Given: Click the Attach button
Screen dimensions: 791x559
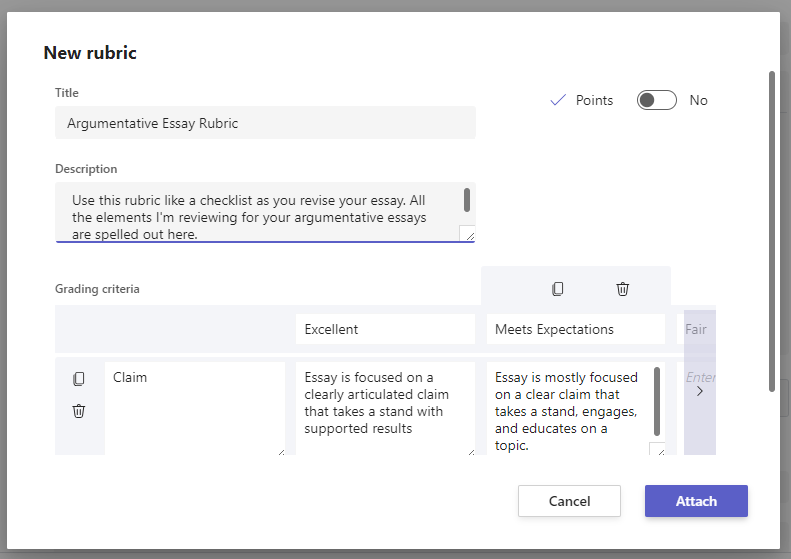Looking at the screenshot, I should coord(696,501).
